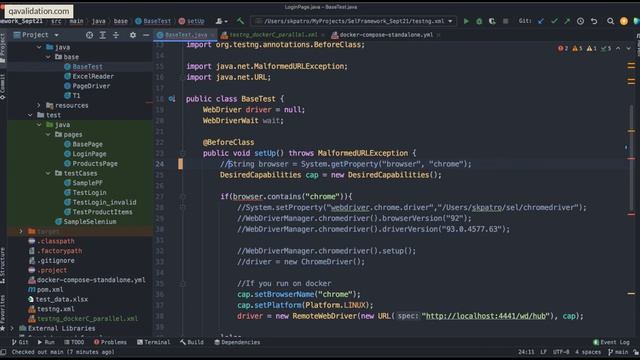Click the 24:11 line column indicator
The width and height of the screenshot is (640, 360).
(526, 352)
